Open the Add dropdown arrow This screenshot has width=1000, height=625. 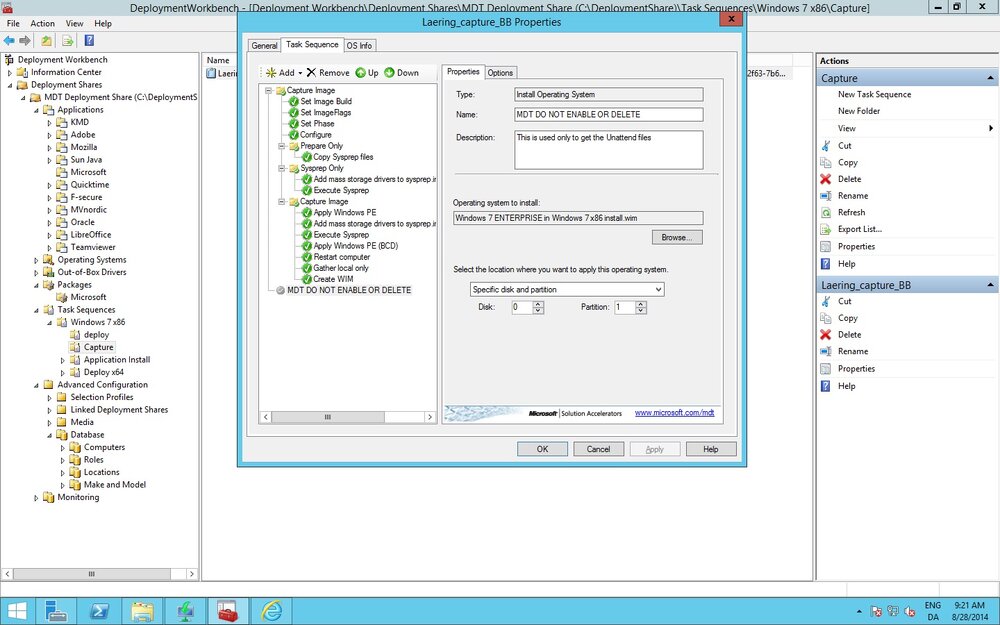[x=300, y=73]
